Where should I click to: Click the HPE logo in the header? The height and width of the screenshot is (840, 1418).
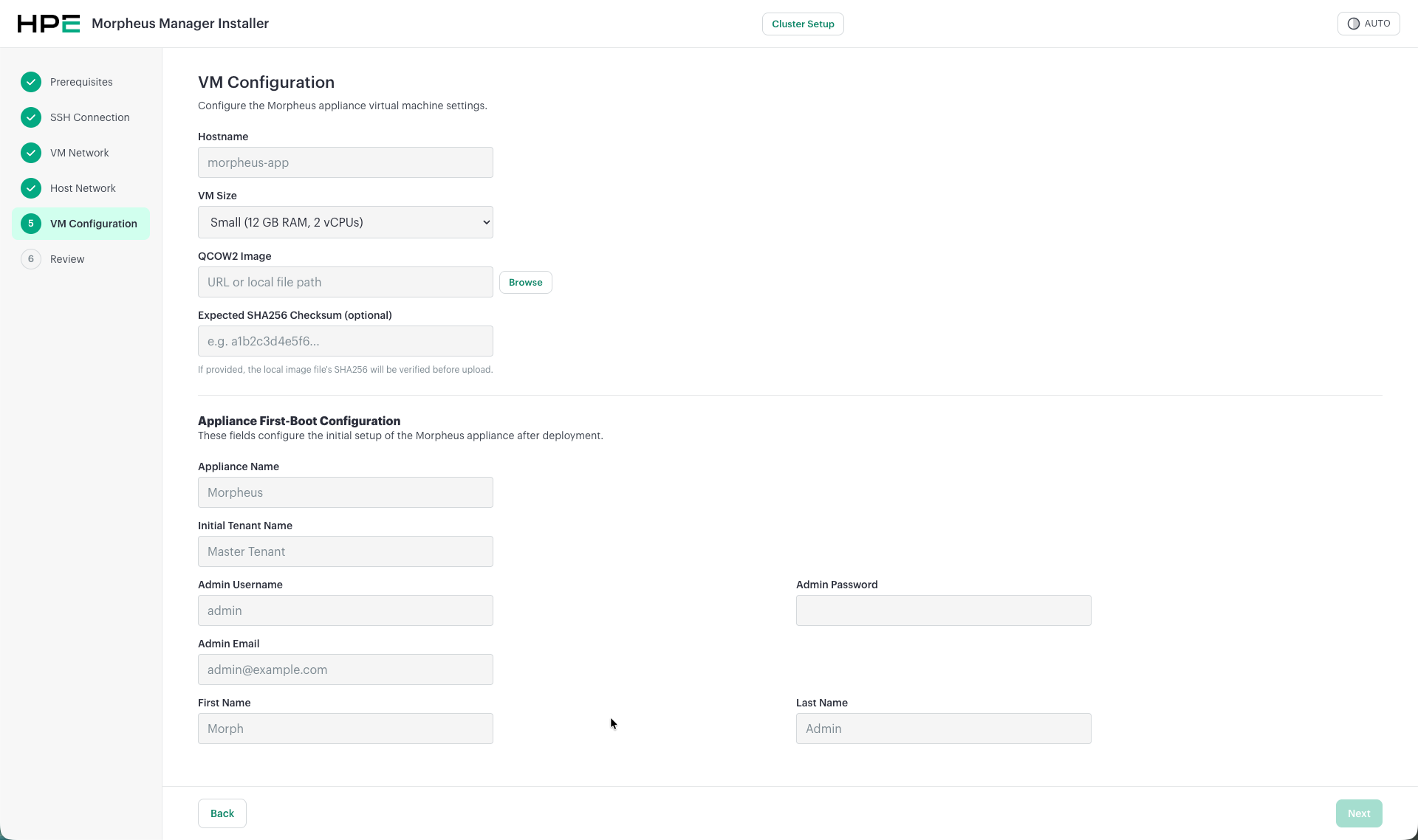click(x=49, y=24)
